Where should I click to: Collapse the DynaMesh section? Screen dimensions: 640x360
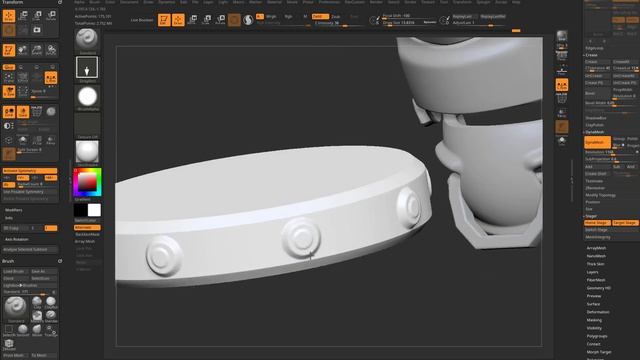click(594, 132)
